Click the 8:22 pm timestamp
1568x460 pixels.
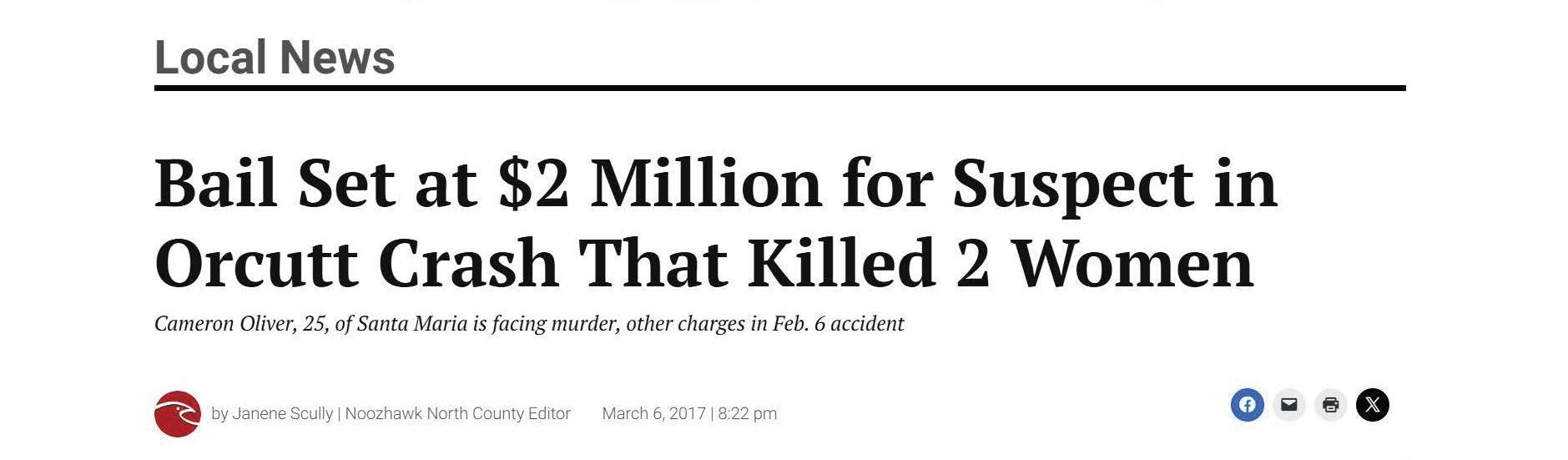pos(747,413)
